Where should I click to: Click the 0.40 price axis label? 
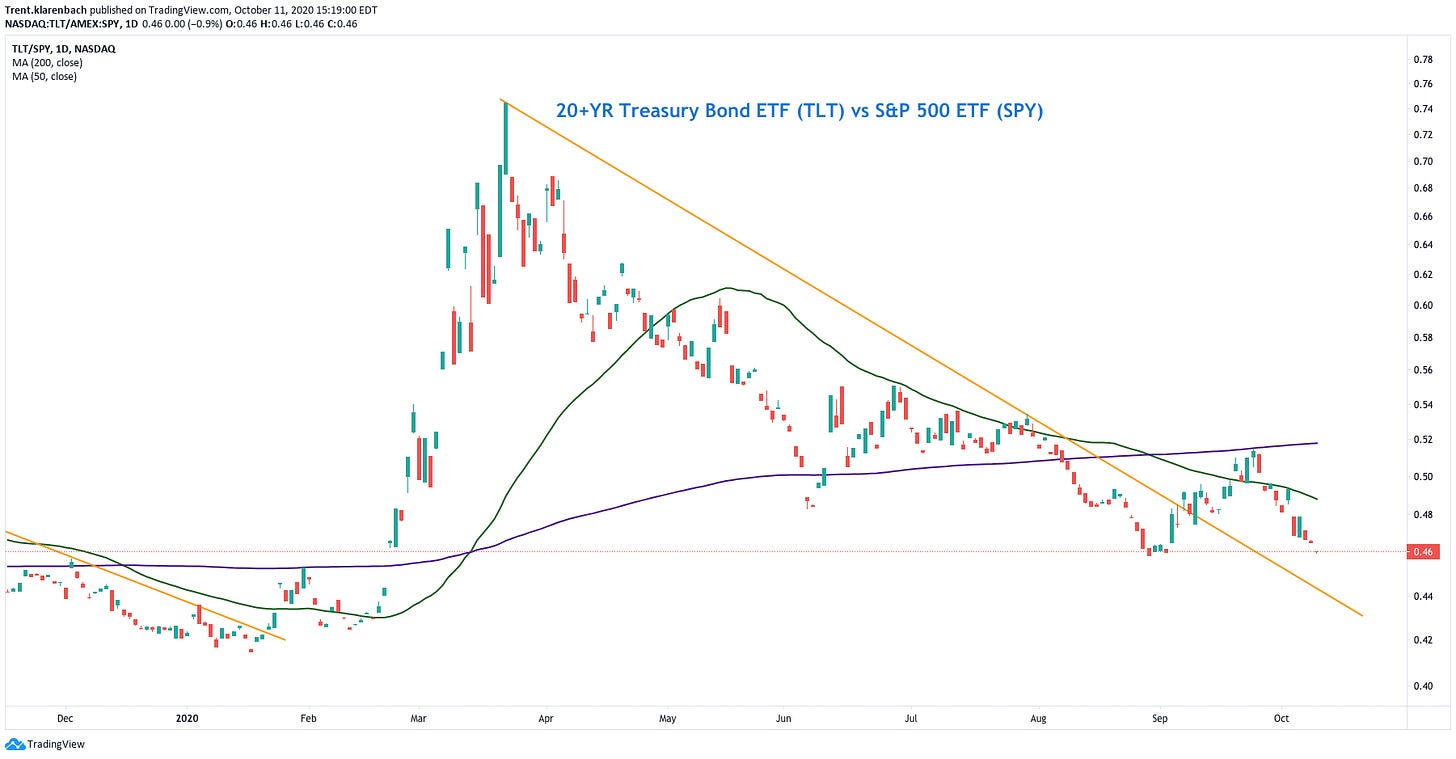[1424, 685]
